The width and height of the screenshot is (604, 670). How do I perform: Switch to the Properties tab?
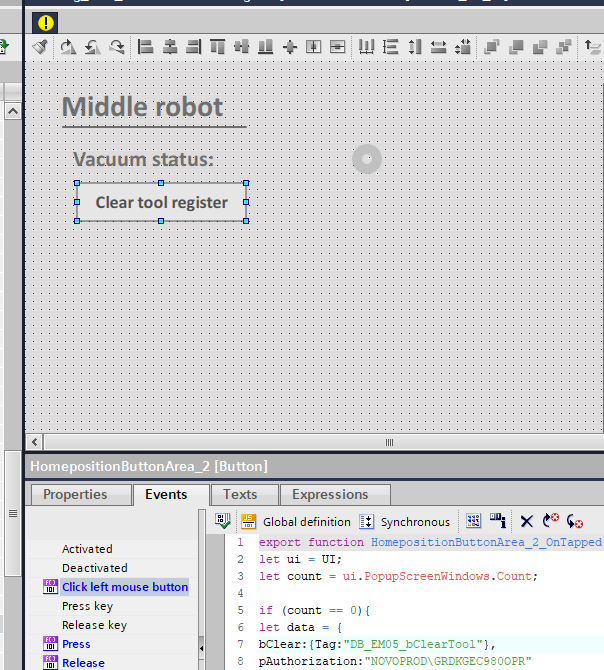pyautogui.click(x=81, y=494)
